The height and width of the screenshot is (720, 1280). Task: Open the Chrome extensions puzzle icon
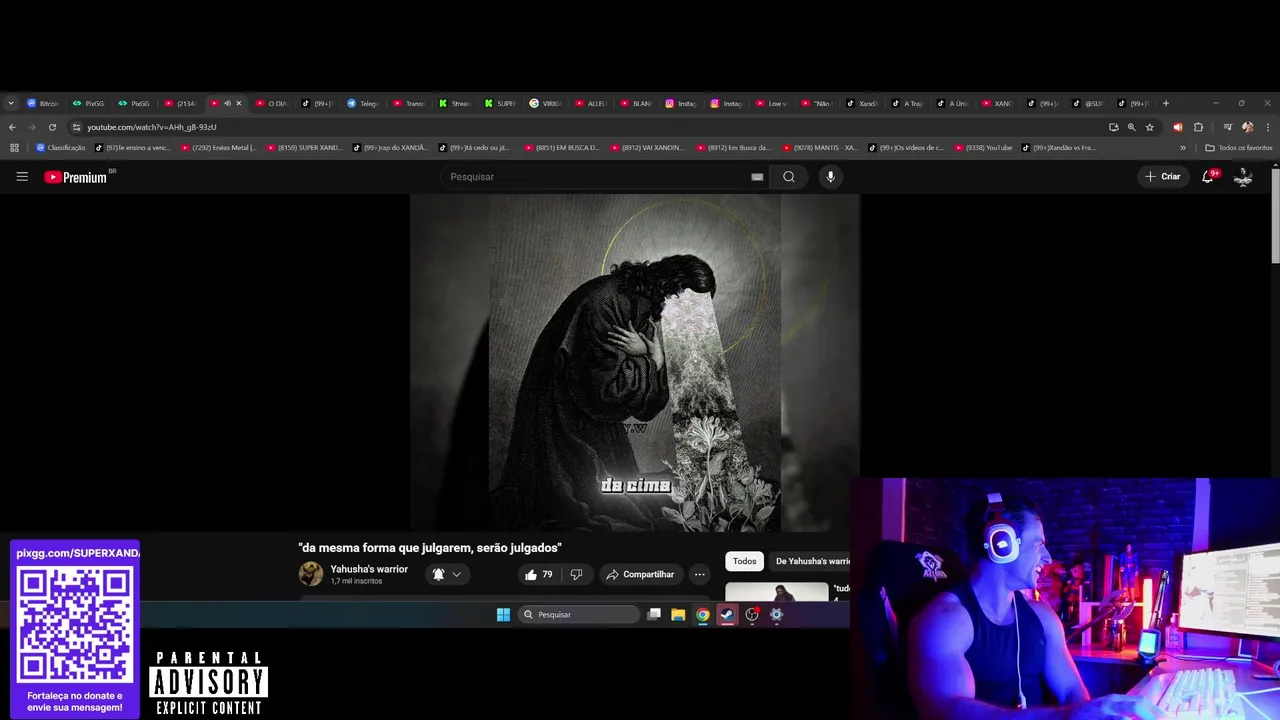1198,127
